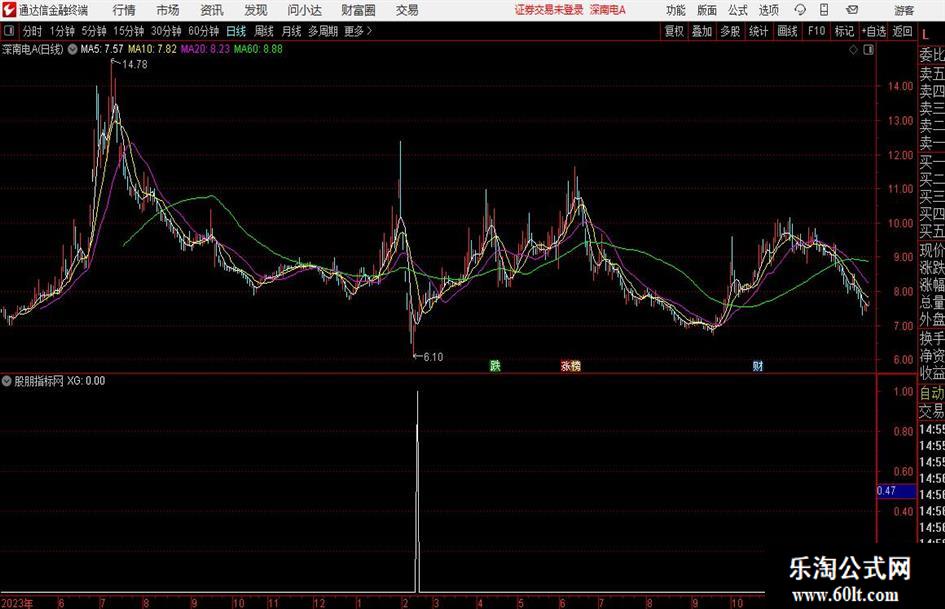945x609 pixels.
Task: Open the 选项 menu
Action: [768, 10]
